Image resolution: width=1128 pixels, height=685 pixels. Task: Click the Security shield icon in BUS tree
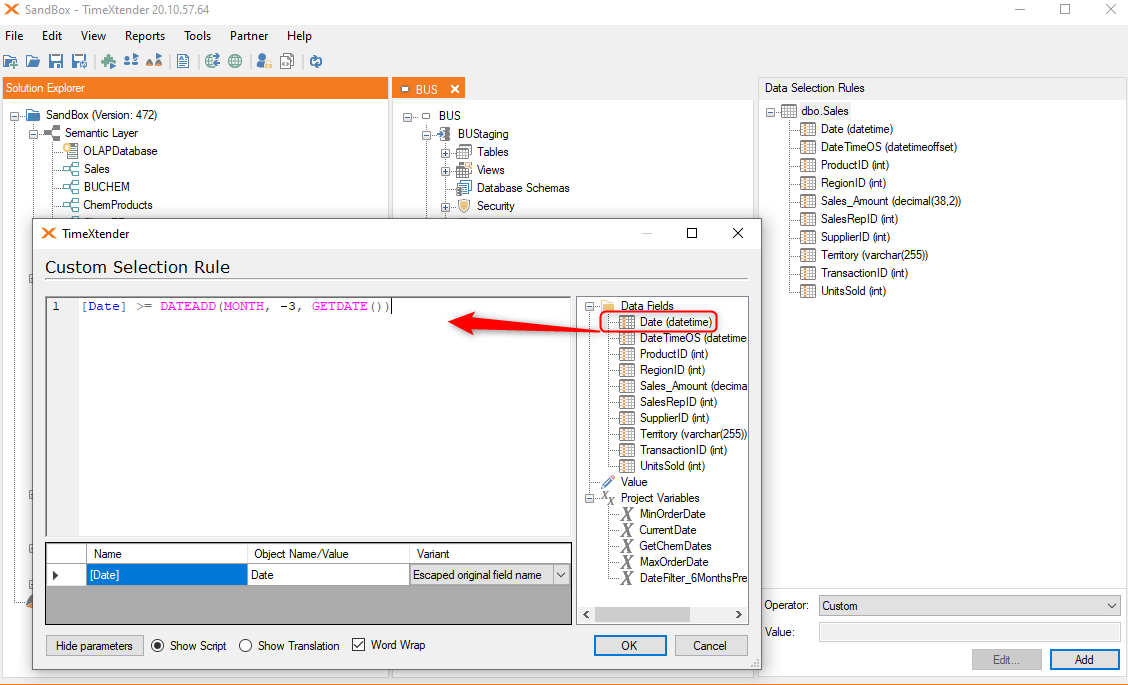click(x=464, y=206)
